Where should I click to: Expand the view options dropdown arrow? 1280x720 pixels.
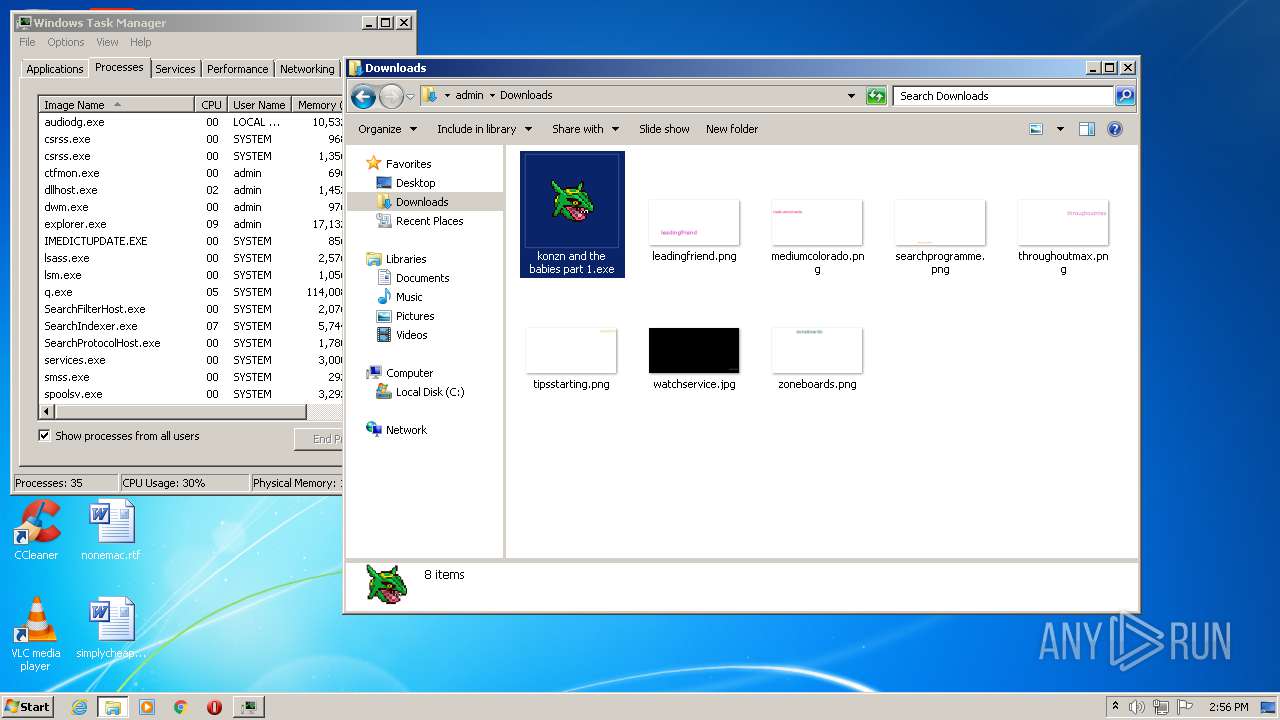[x=1060, y=129]
